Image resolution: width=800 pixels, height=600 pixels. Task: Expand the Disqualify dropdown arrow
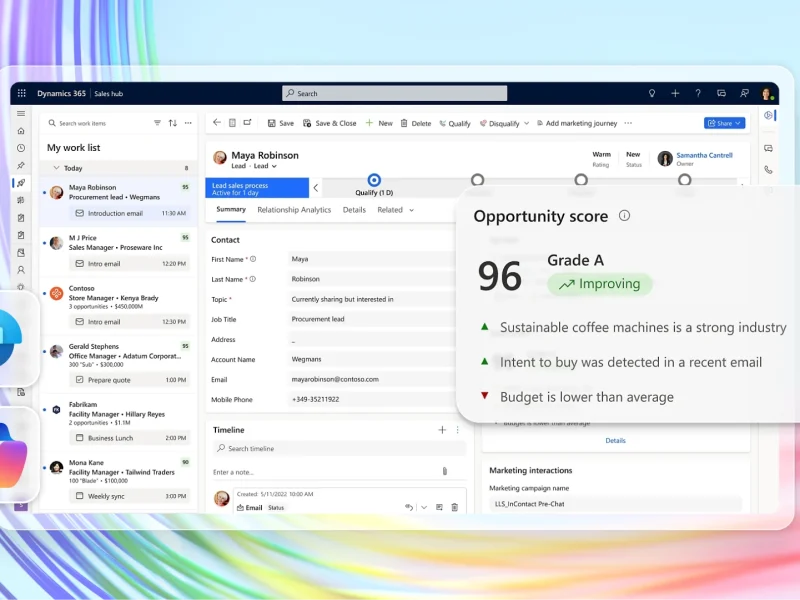pos(527,123)
